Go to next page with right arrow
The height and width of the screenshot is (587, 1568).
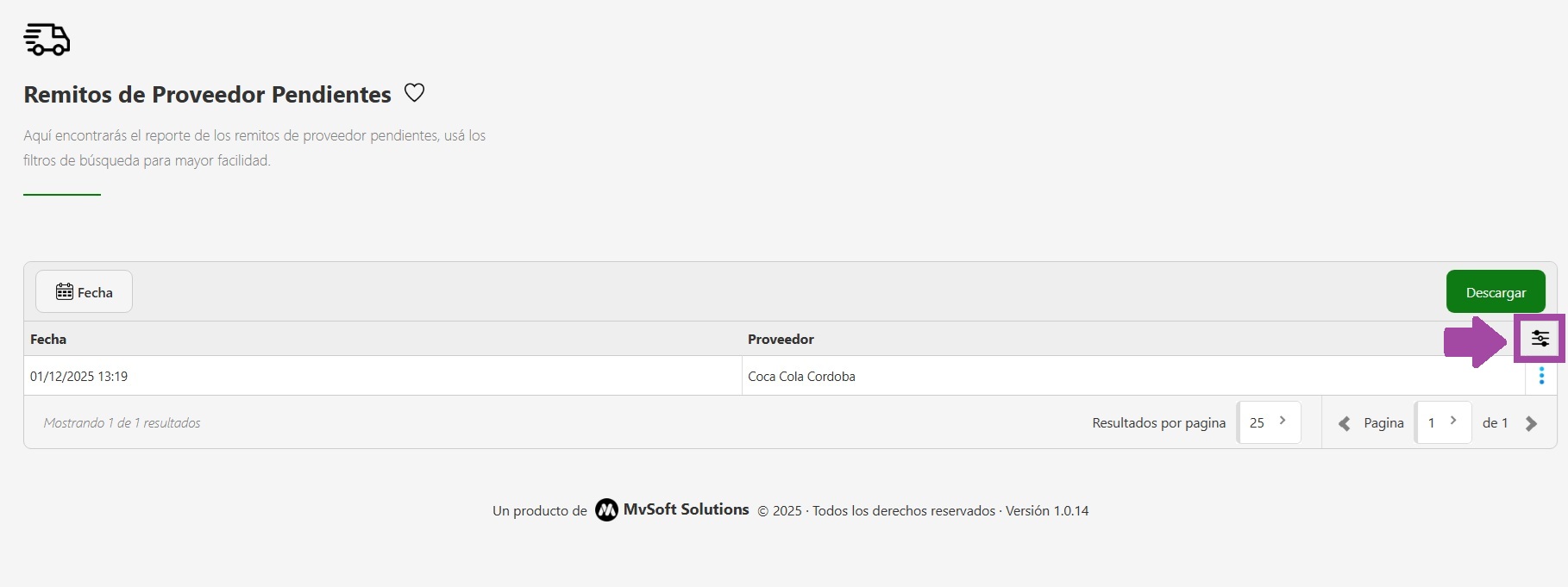coord(1531,423)
